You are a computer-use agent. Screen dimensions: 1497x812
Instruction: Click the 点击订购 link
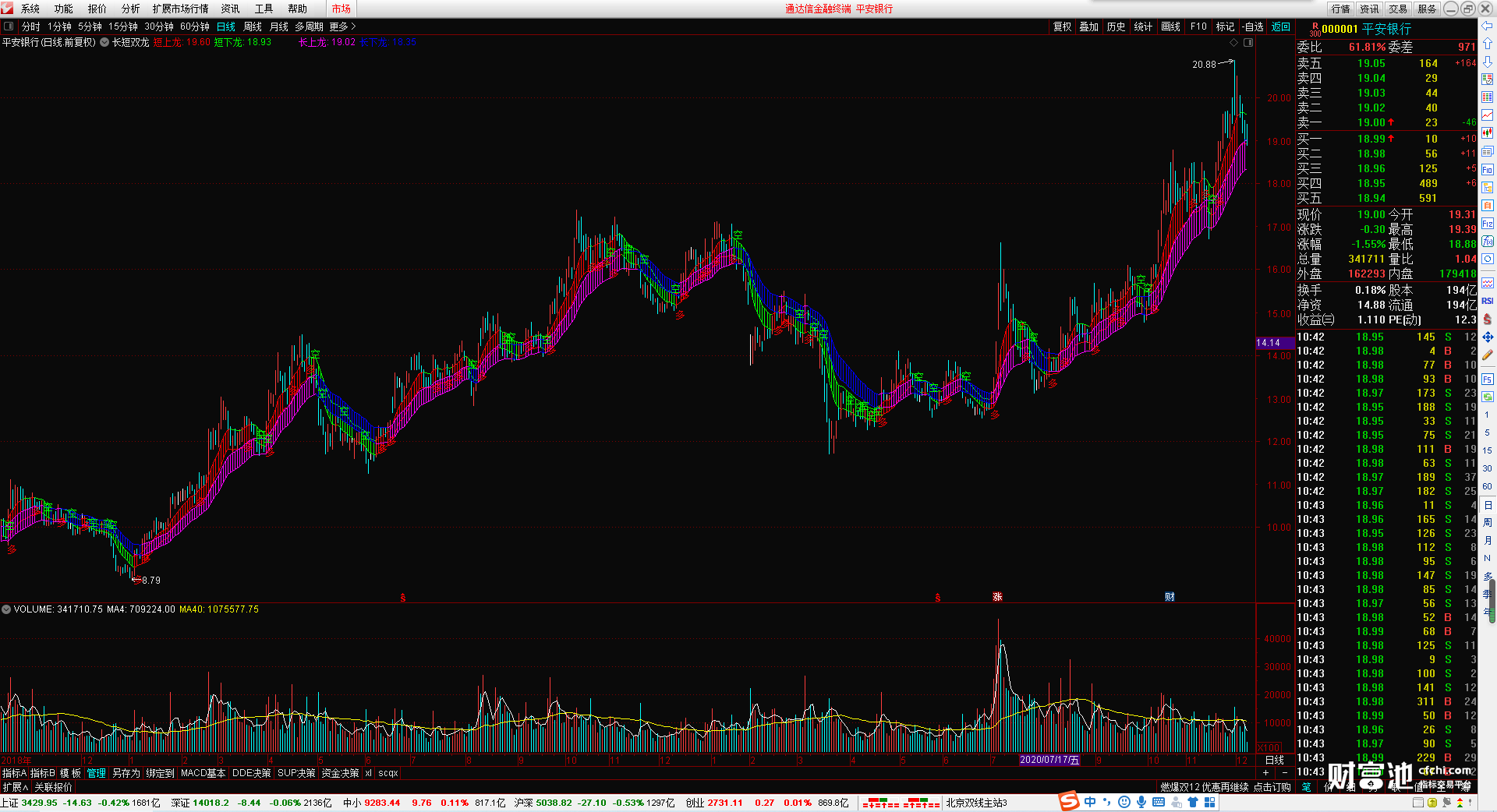click(x=1272, y=787)
